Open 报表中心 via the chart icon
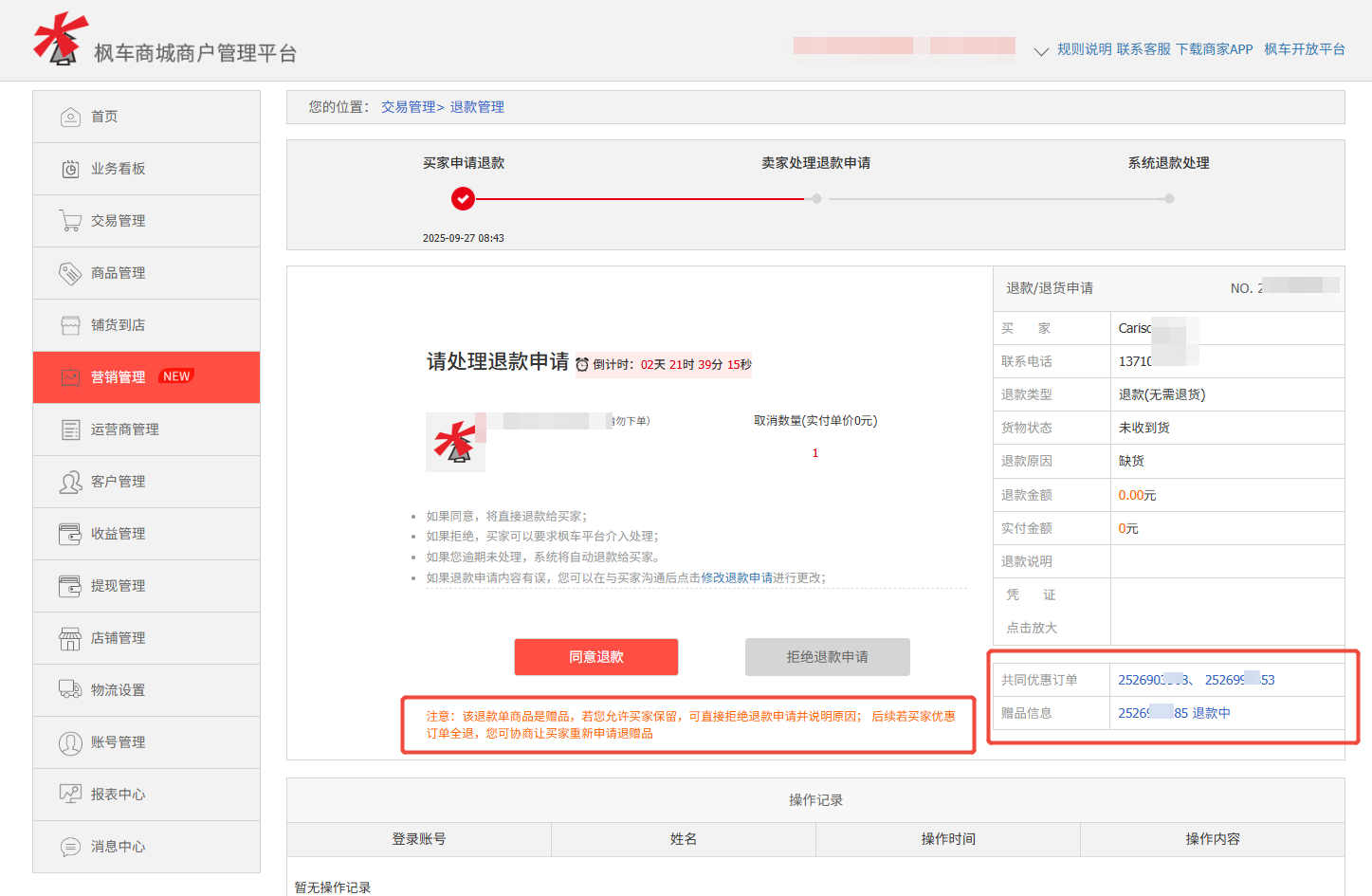 tap(71, 794)
